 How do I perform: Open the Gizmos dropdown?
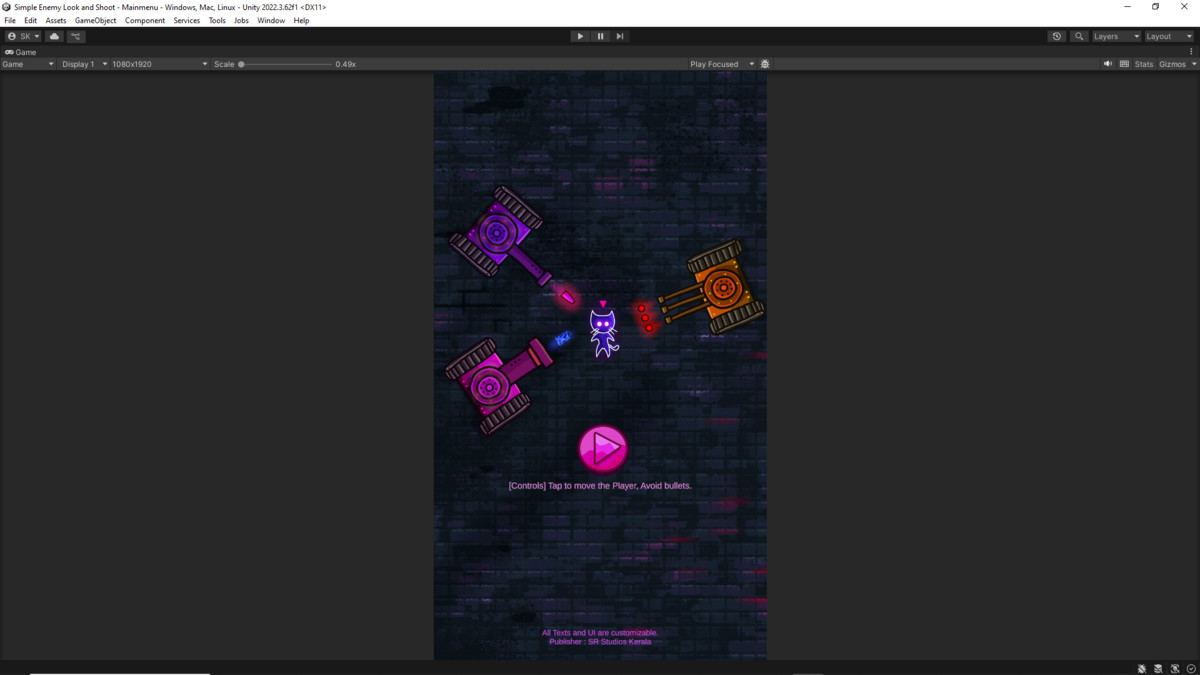point(1173,63)
